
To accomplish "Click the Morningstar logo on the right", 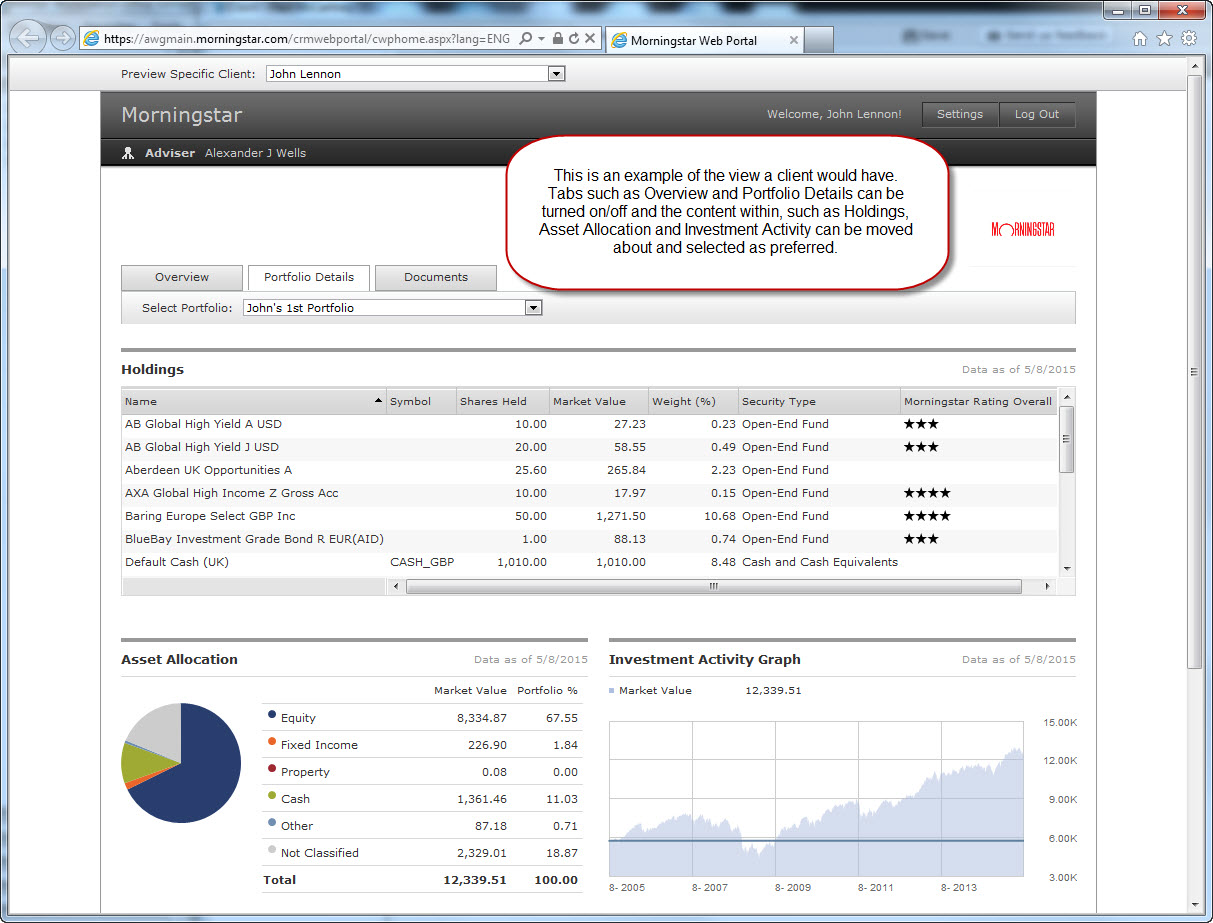I will [1022, 229].
